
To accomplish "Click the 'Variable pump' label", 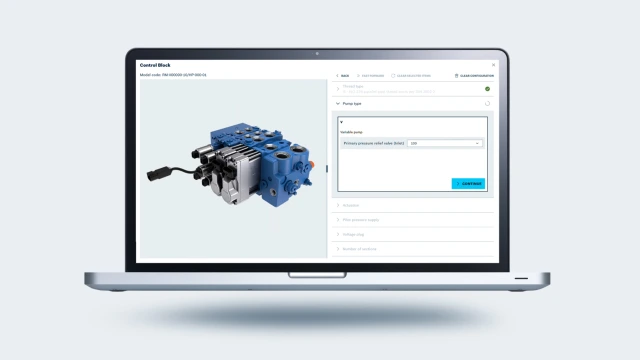I will (351, 132).
